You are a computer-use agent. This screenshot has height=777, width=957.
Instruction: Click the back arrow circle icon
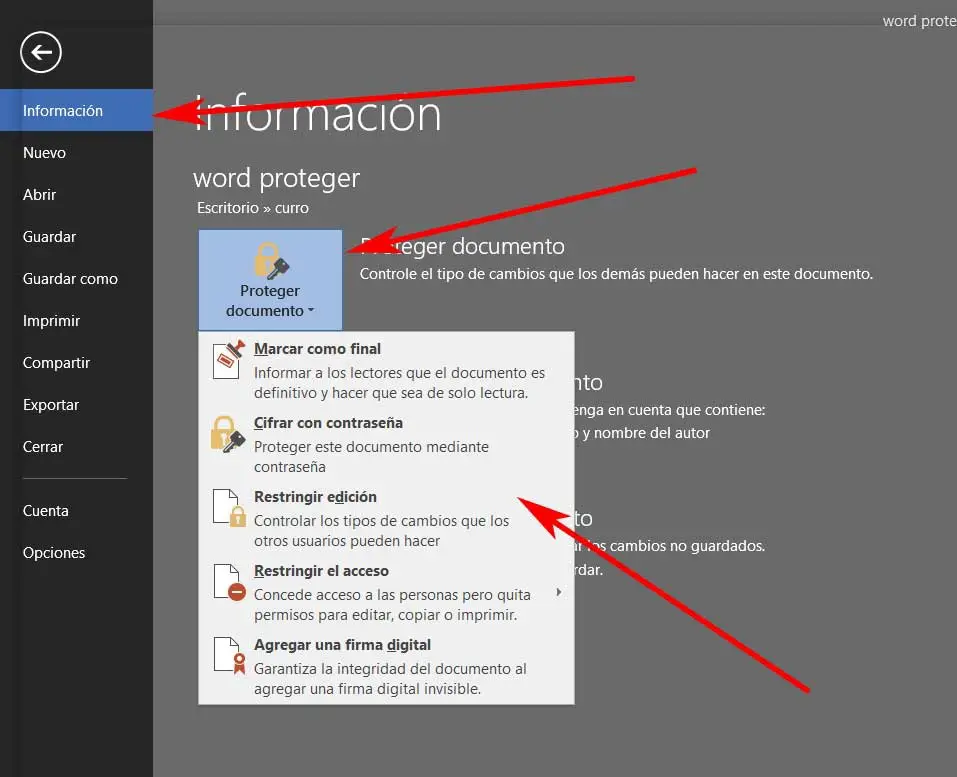pyautogui.click(x=41, y=52)
